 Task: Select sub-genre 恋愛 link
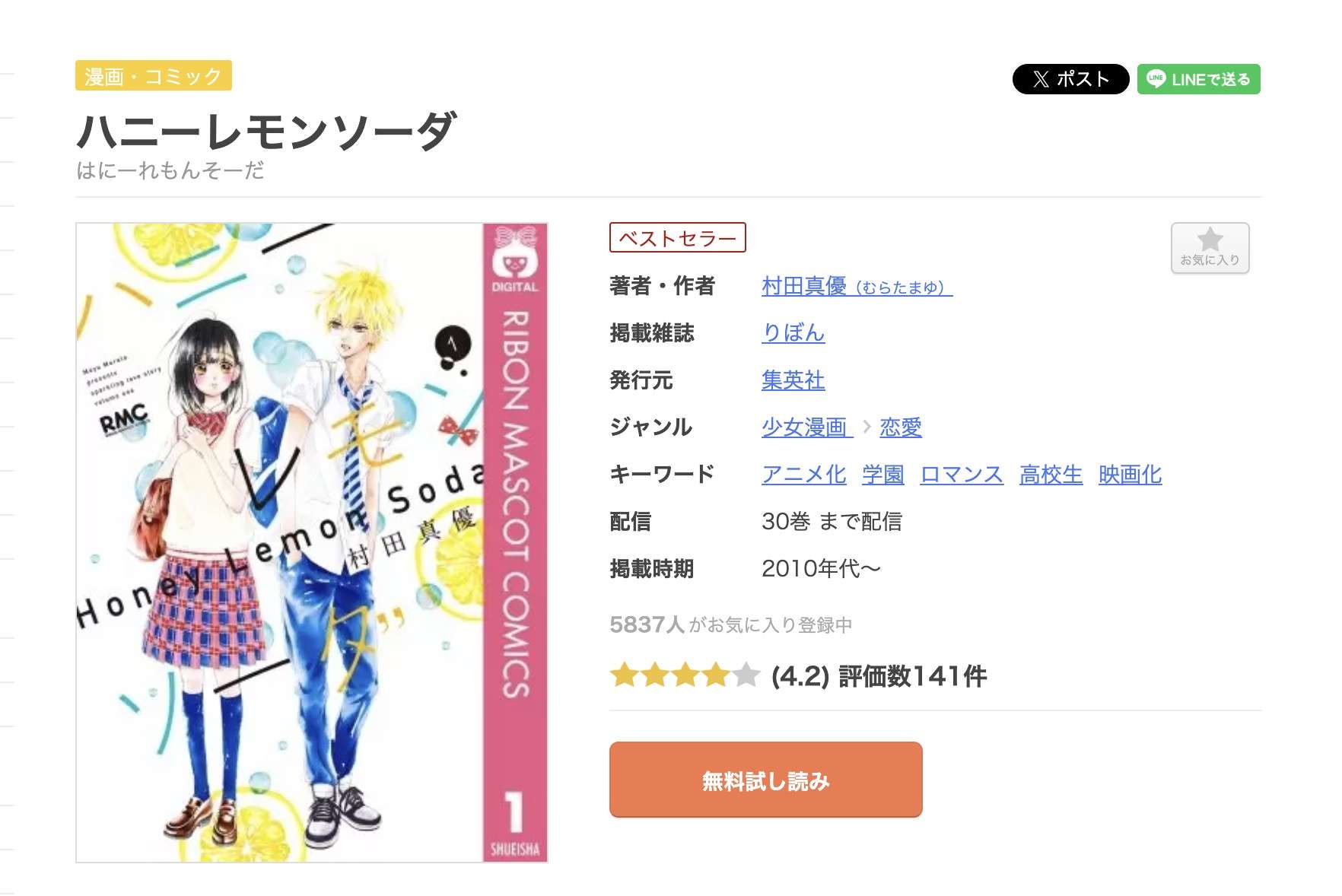coord(901,427)
